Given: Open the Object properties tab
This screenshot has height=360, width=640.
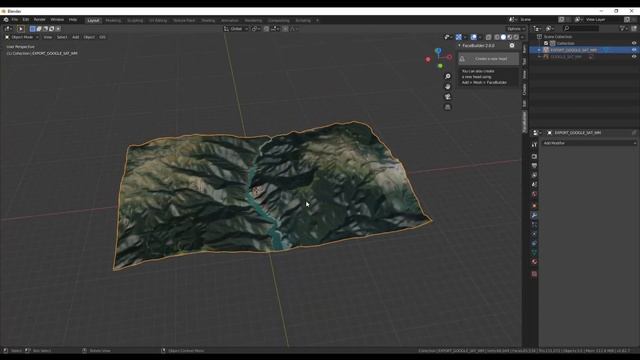Looking at the screenshot, I should [x=534, y=206].
